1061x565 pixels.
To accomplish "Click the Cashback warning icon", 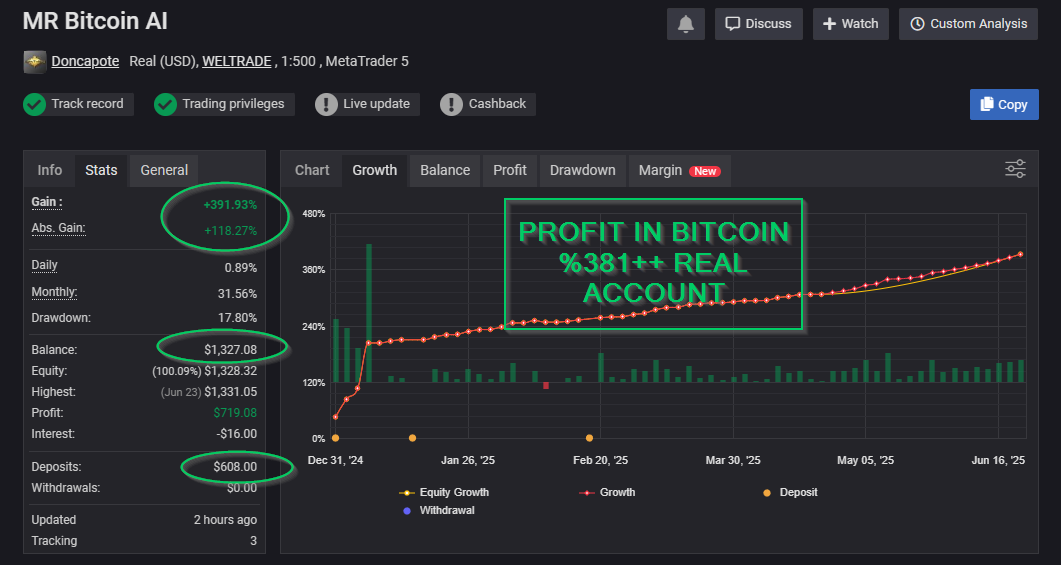I will coord(451,104).
